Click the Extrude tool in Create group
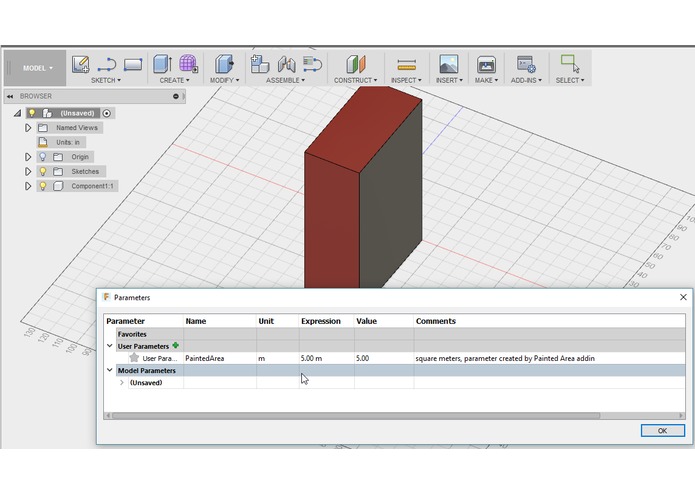Viewport: 695px width, 494px height. (x=162, y=64)
